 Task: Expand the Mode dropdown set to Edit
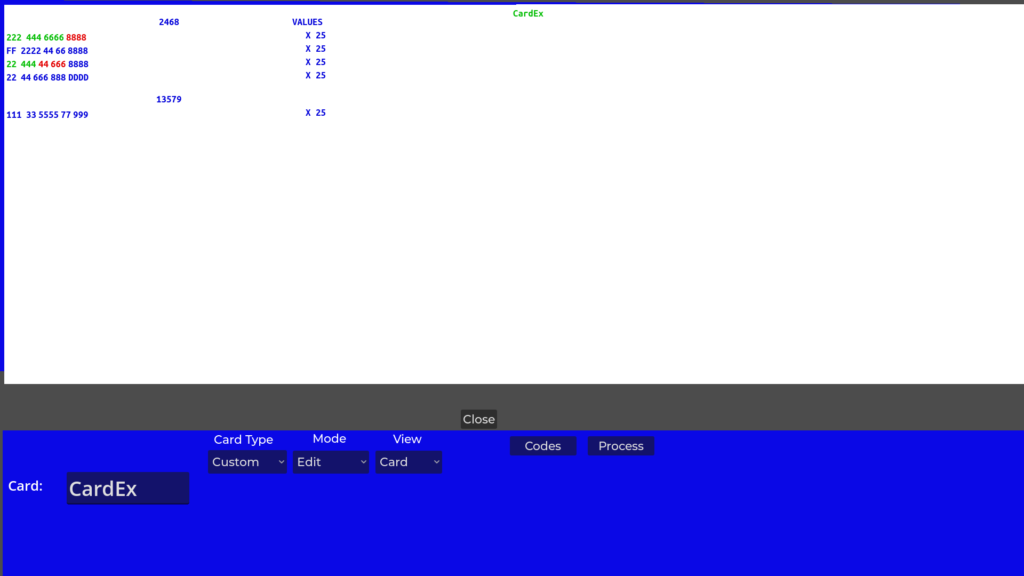[x=331, y=462]
